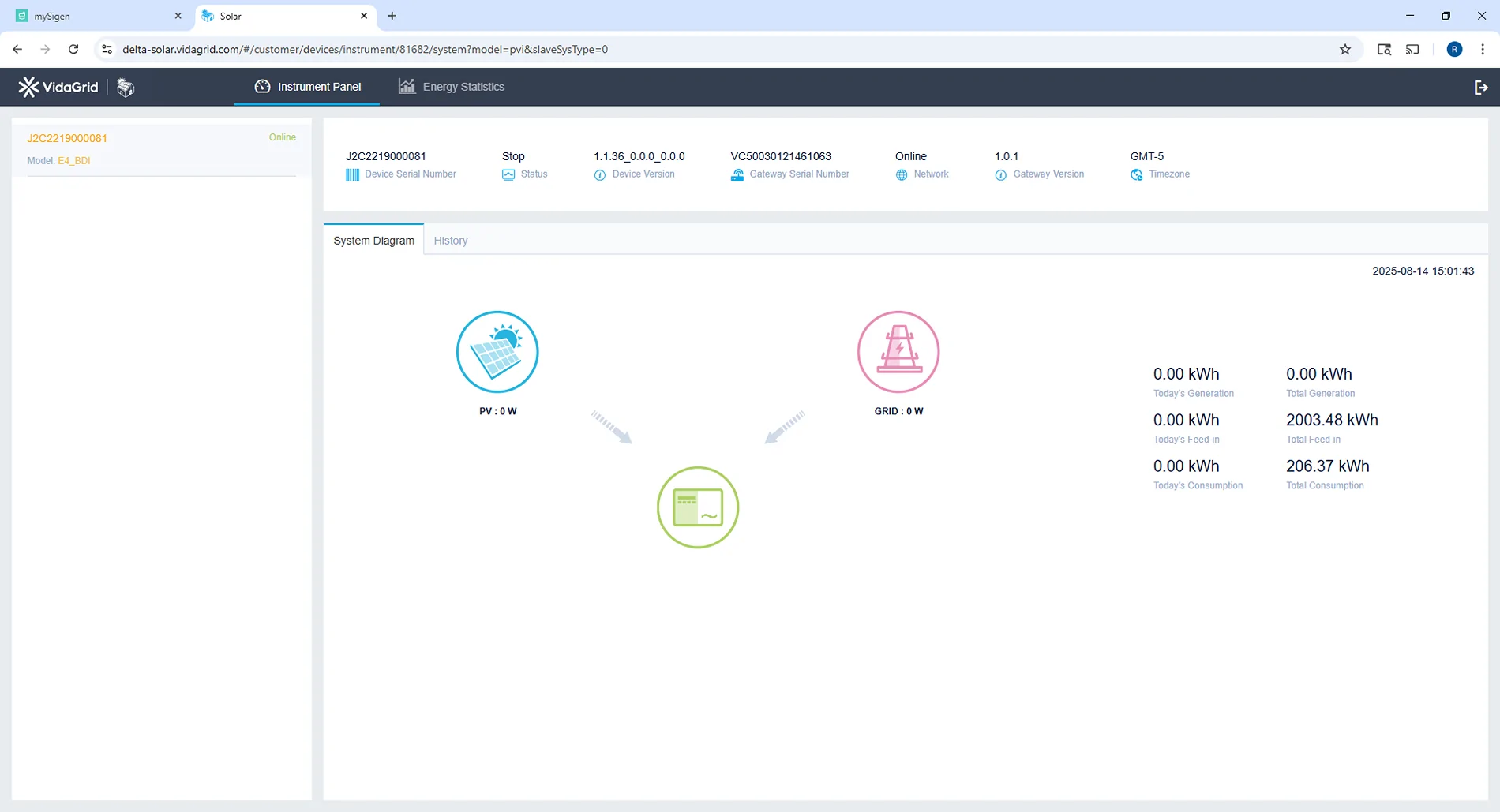This screenshot has height=812, width=1500.
Task: Bookmark this page with star icon
Action: (1345, 49)
